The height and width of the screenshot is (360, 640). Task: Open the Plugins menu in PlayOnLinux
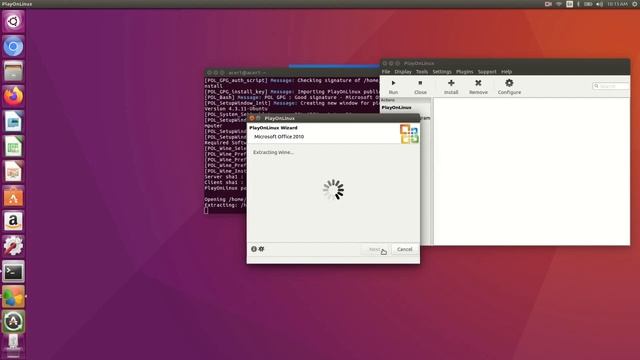(x=464, y=71)
